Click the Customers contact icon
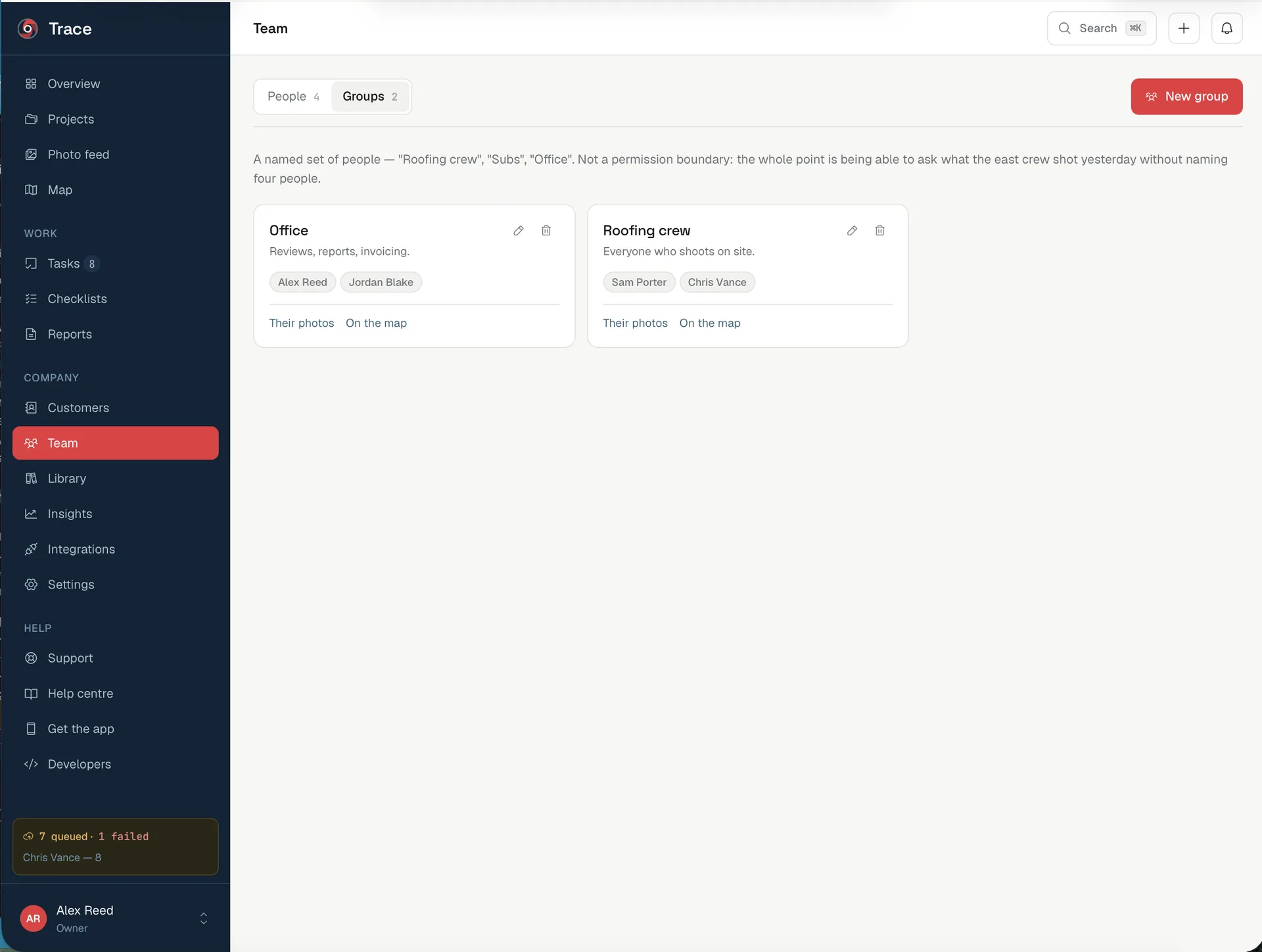 coord(31,408)
